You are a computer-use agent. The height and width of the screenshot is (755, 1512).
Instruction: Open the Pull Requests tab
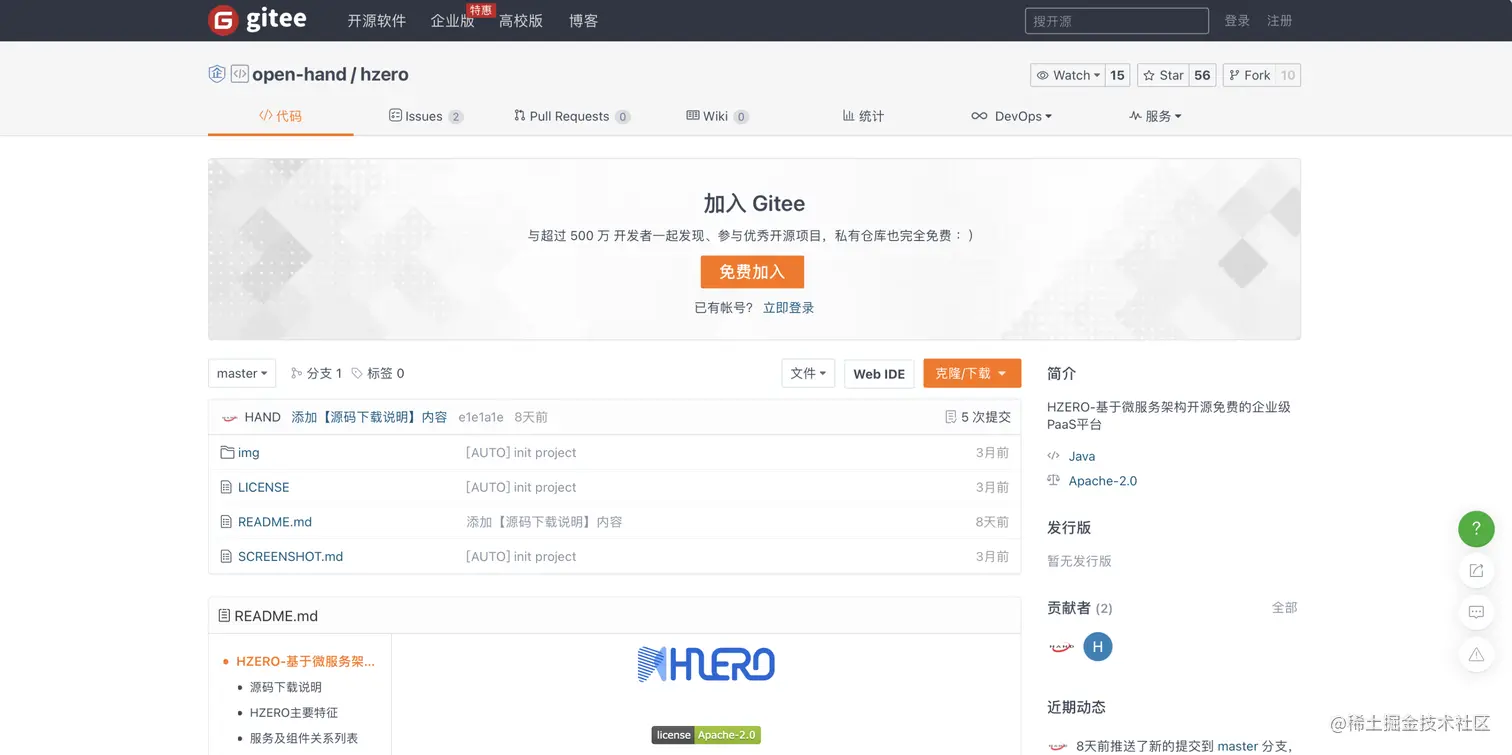pyautogui.click(x=571, y=116)
